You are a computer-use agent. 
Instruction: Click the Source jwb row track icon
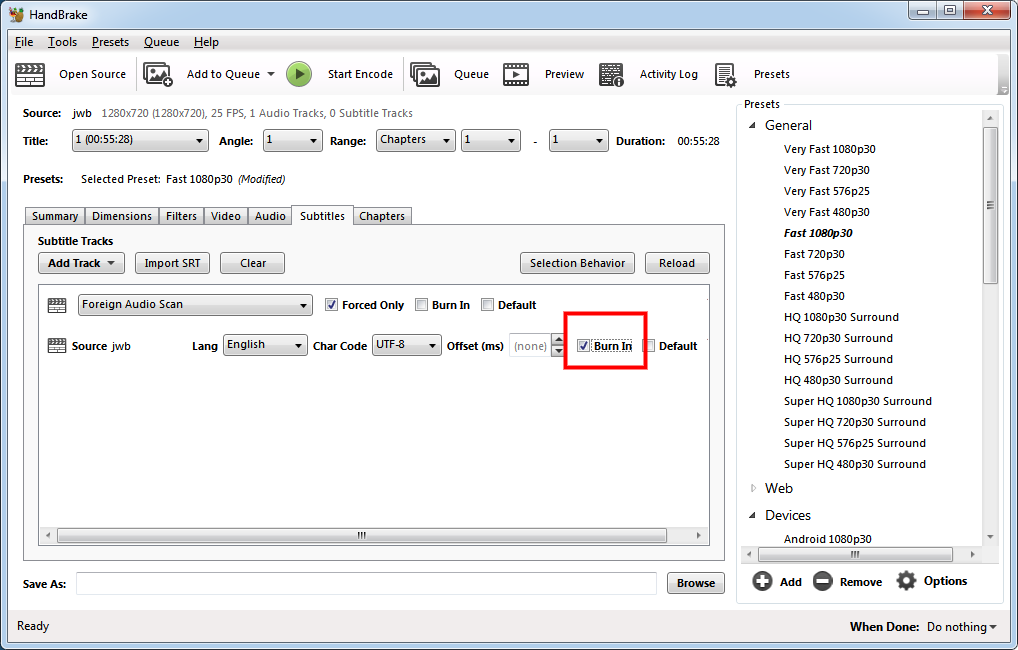57,345
